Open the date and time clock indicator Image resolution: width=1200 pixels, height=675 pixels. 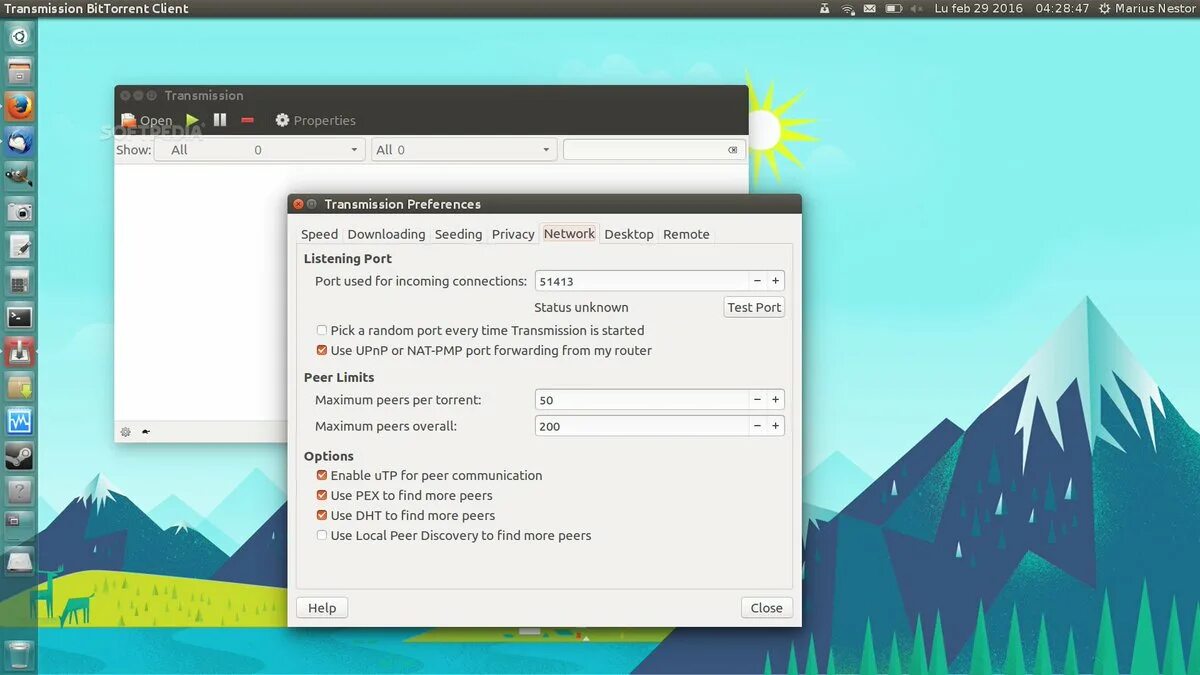pyautogui.click(x=1012, y=8)
